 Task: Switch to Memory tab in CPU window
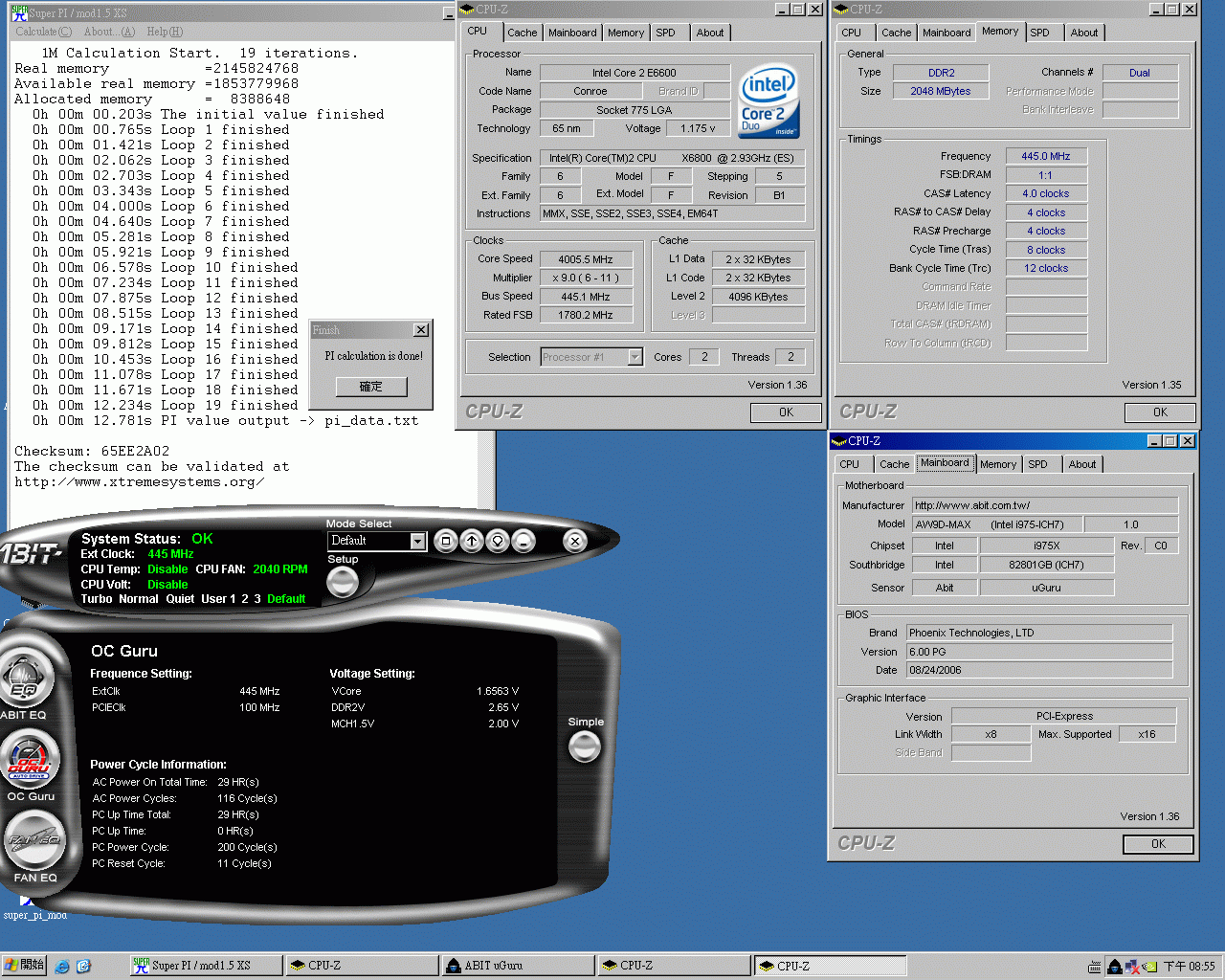click(626, 33)
